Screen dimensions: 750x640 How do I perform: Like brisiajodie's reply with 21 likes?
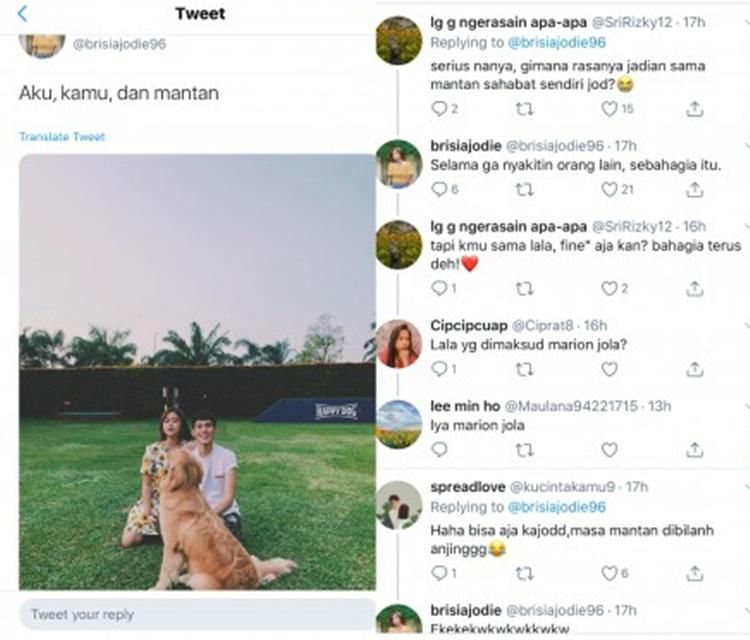(x=610, y=190)
